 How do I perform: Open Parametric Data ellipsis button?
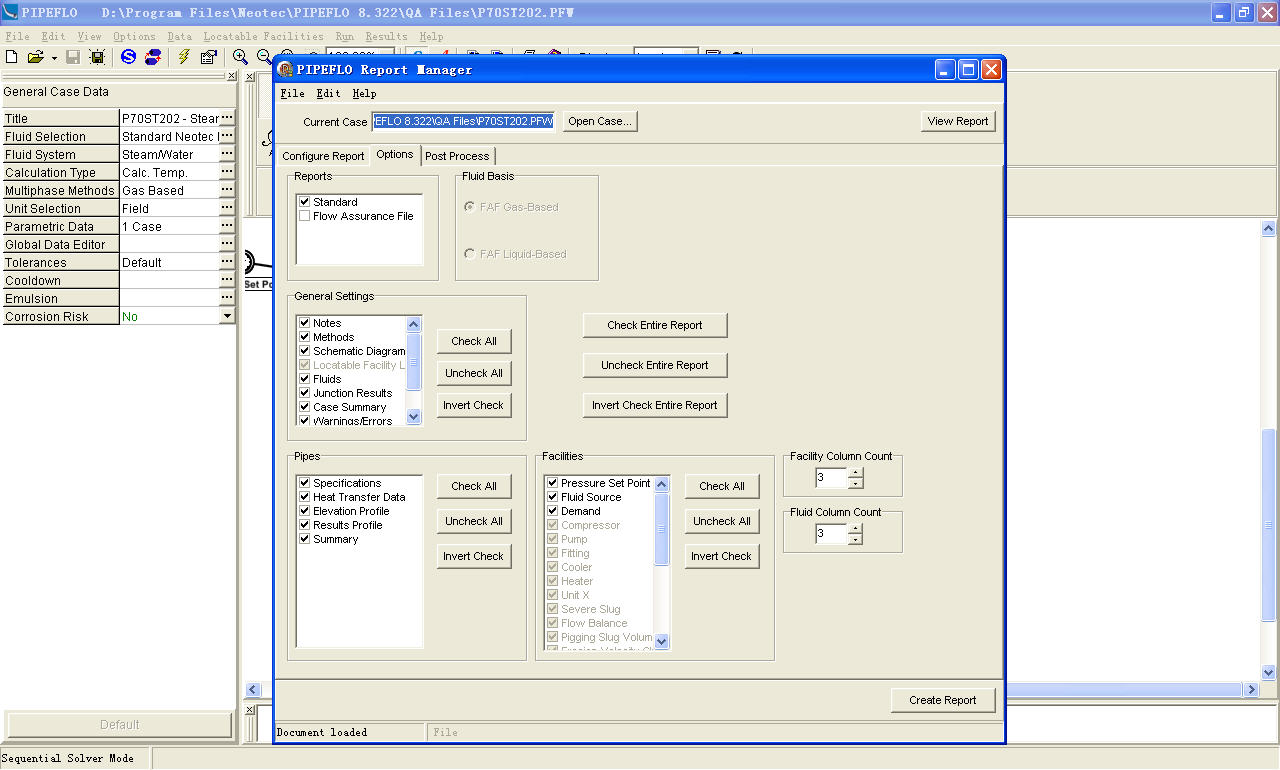pyautogui.click(x=227, y=226)
